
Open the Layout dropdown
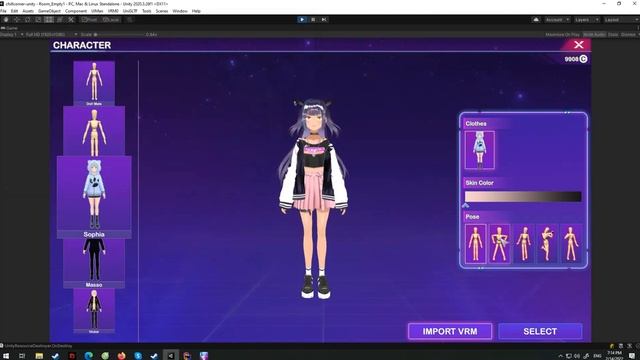click(621, 20)
